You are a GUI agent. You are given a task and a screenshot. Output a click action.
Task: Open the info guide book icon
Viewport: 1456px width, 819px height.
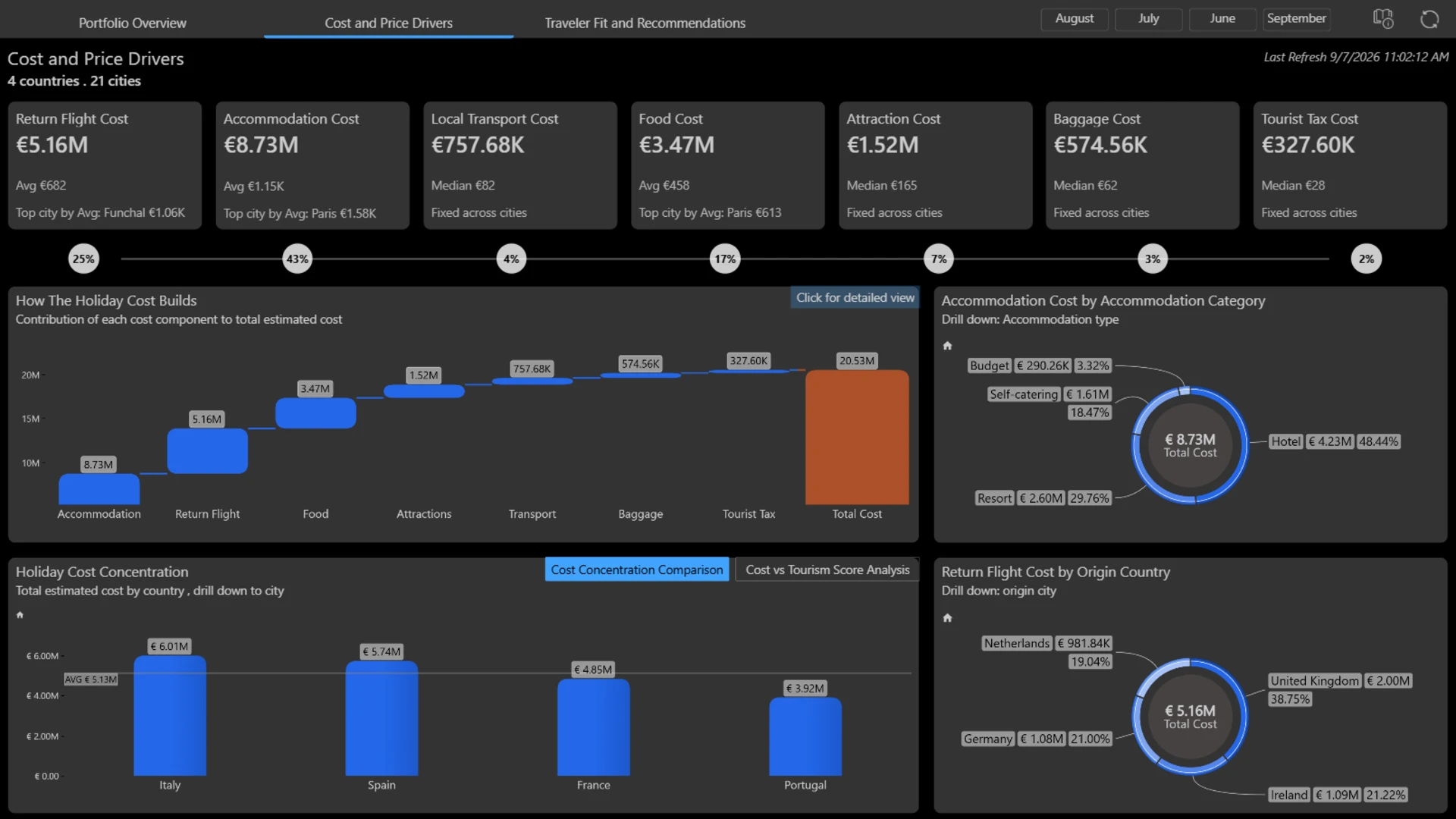[1383, 19]
